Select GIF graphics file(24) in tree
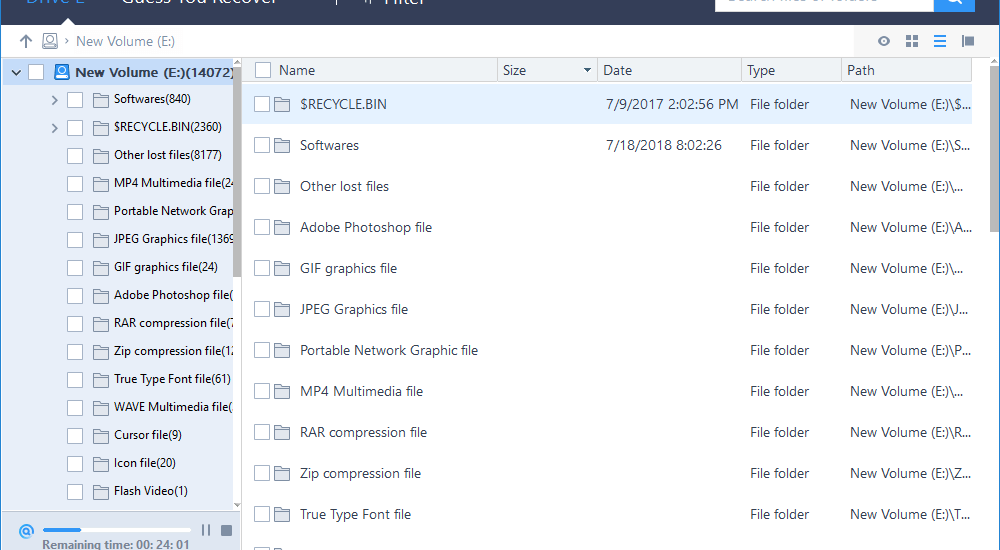 166,267
